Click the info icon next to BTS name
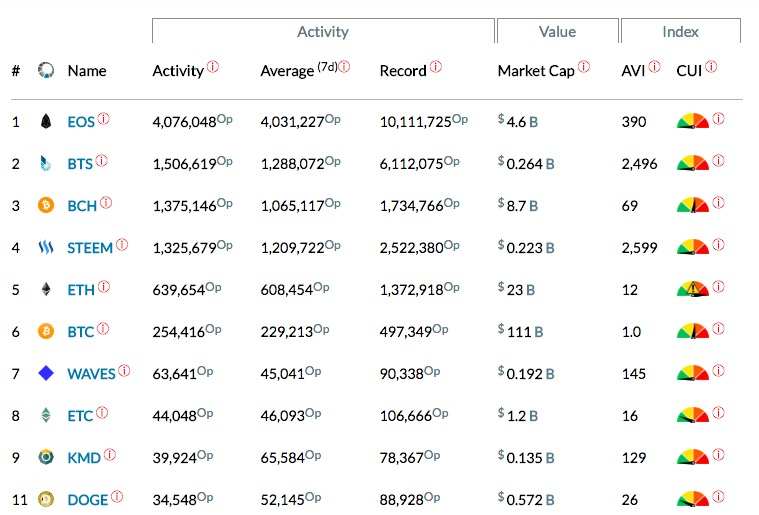 (x=102, y=160)
